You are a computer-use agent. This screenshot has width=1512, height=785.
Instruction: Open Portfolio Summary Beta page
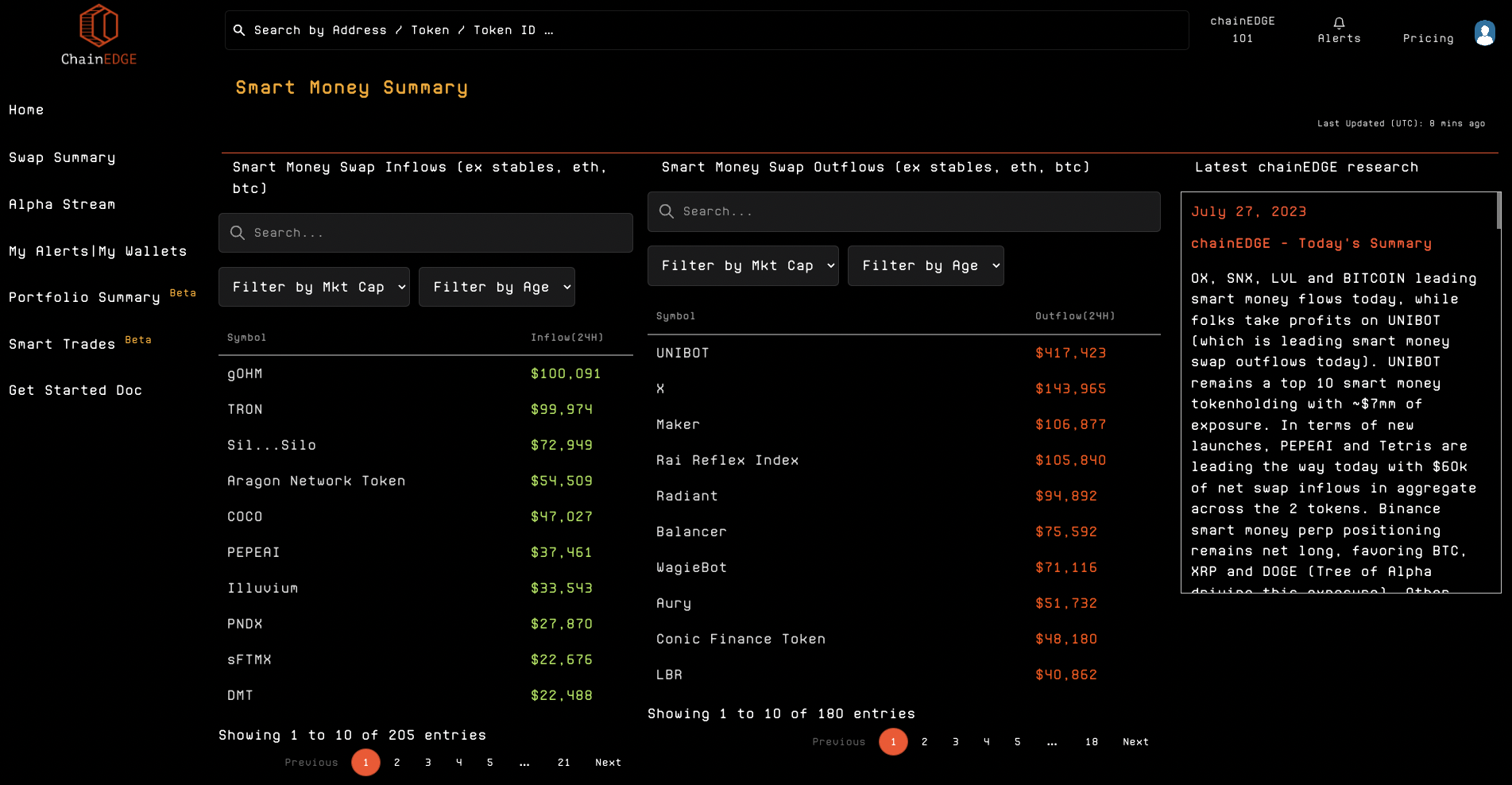102,296
